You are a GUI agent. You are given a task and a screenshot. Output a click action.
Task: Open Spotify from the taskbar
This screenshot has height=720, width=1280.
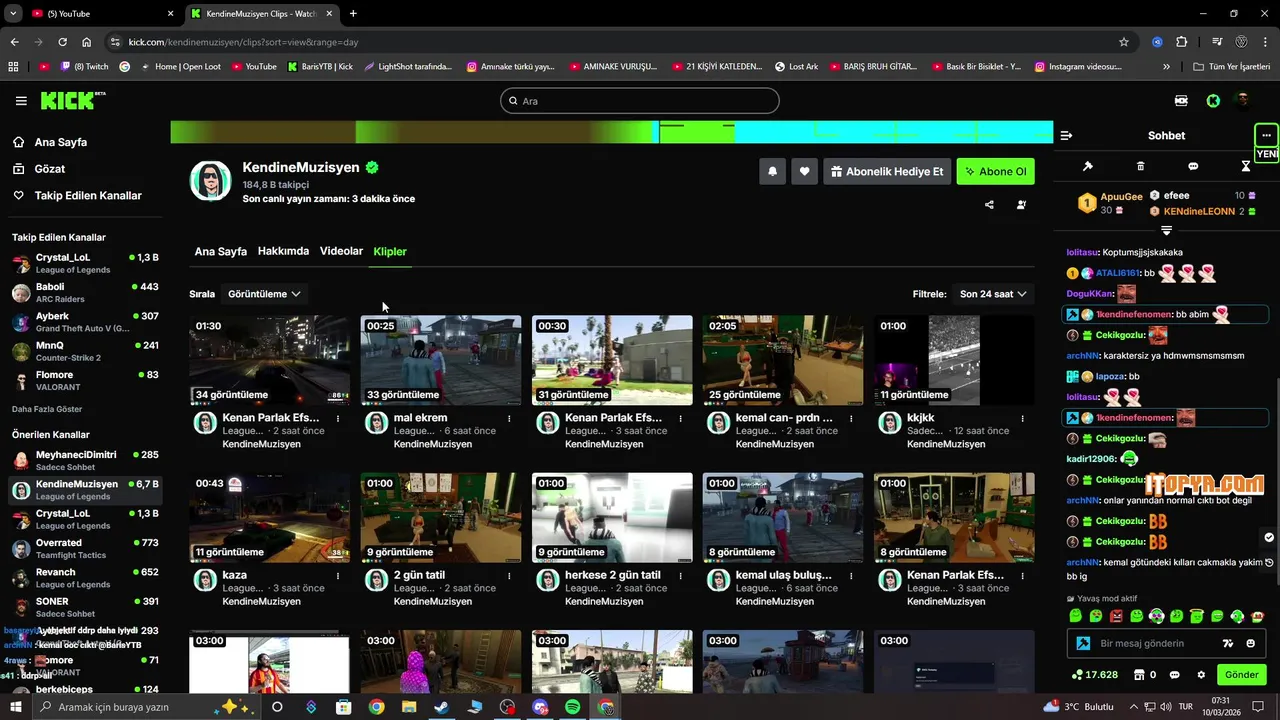(x=572, y=707)
